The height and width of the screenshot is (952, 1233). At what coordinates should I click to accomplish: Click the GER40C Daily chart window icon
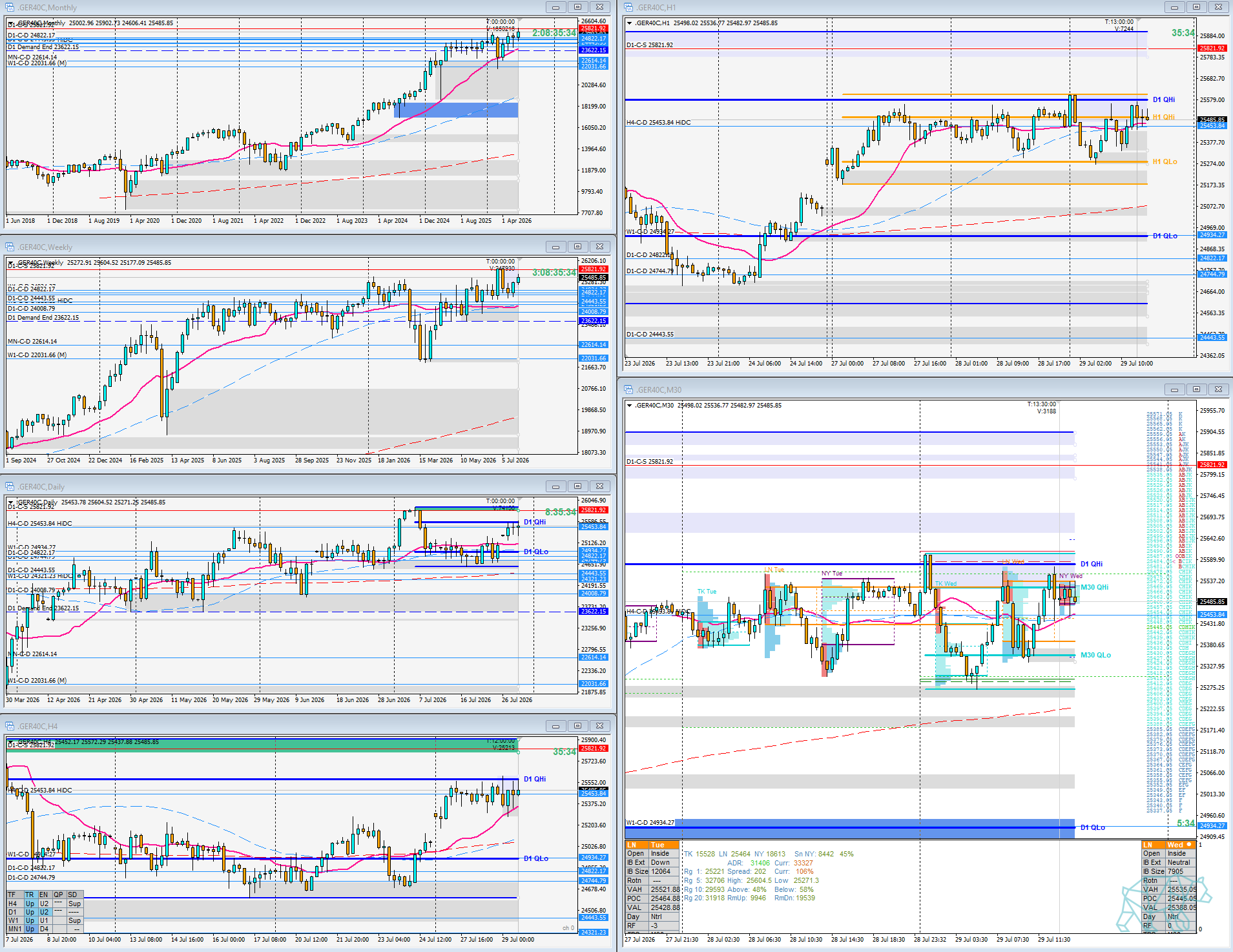click(10, 486)
